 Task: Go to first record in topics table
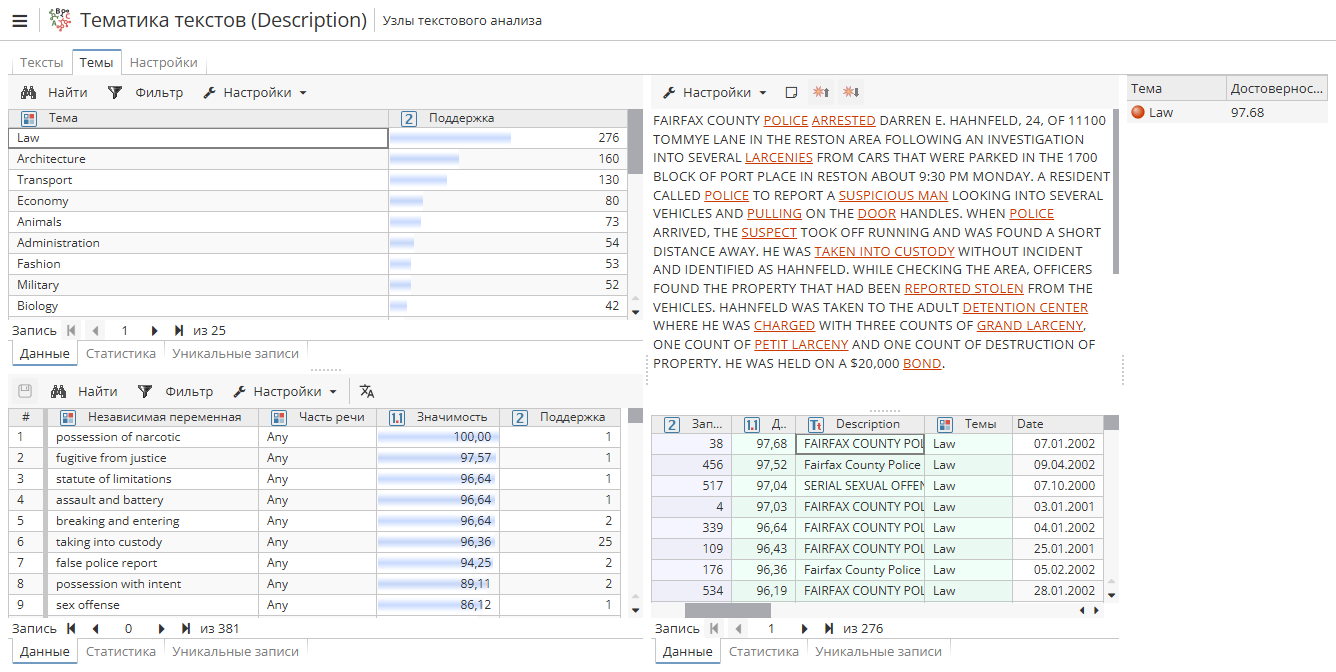pos(71,330)
